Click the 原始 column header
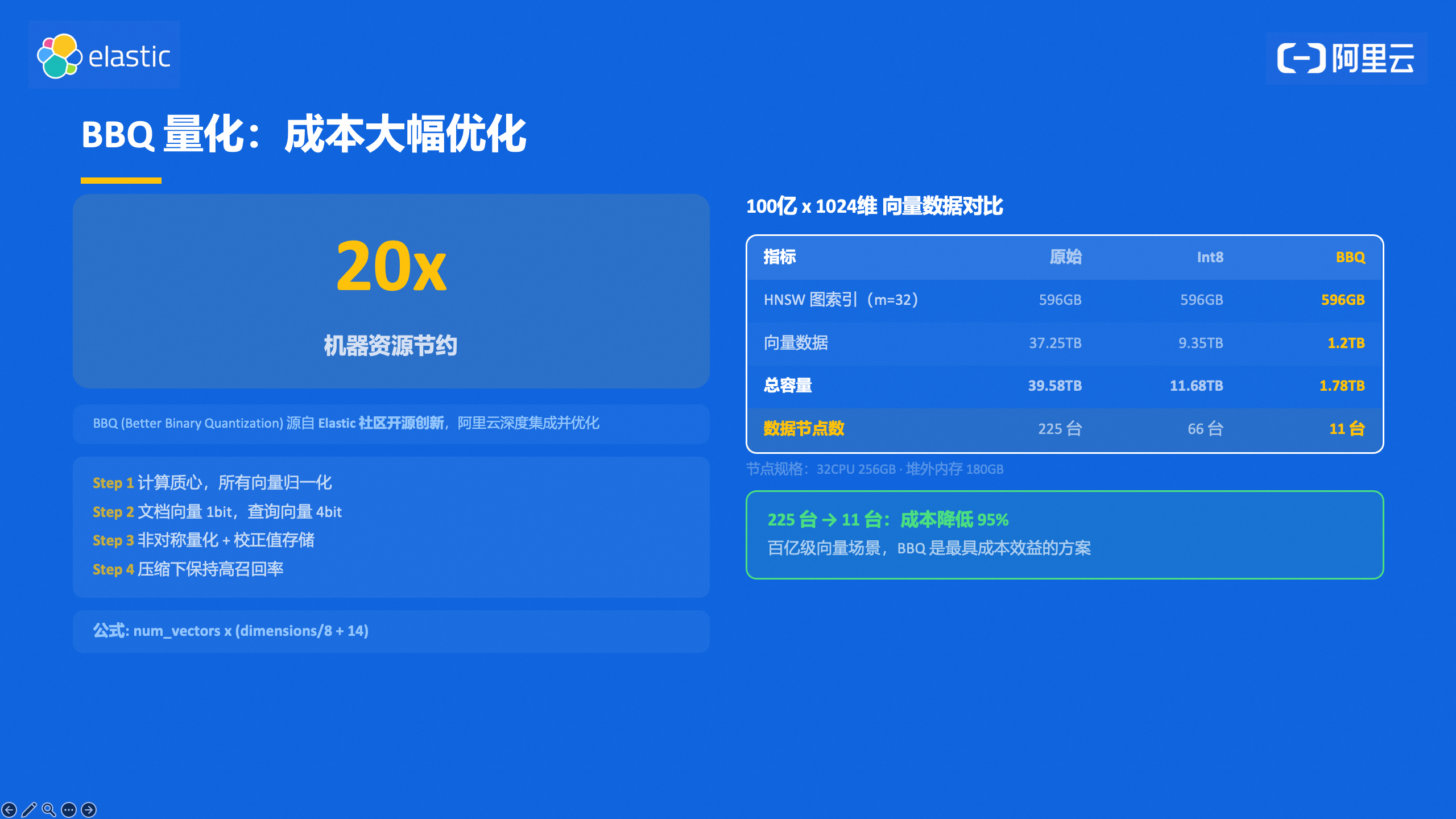This screenshot has width=1456, height=819. click(1066, 257)
